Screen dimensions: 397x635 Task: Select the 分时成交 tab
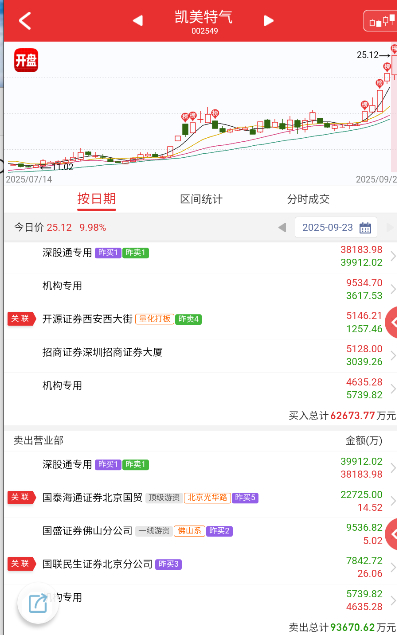pyautogui.click(x=308, y=199)
